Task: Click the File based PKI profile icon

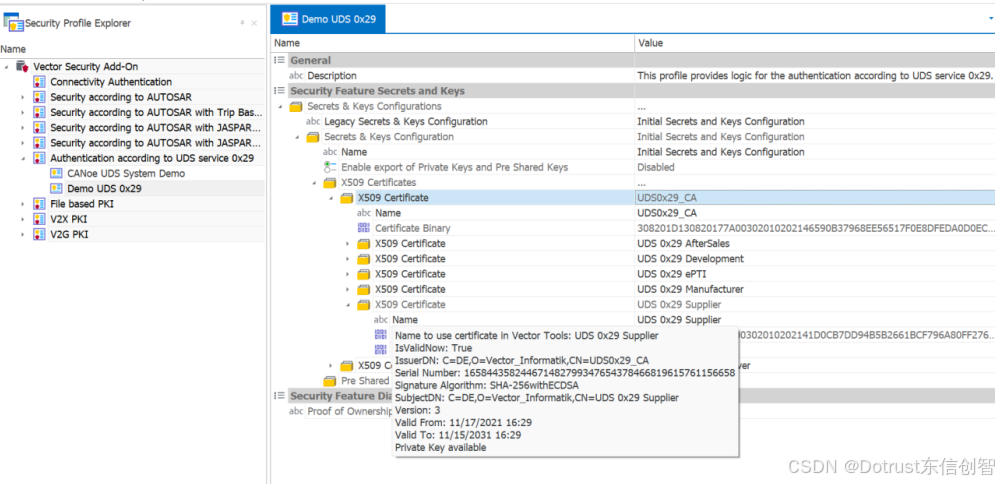Action: pos(40,204)
